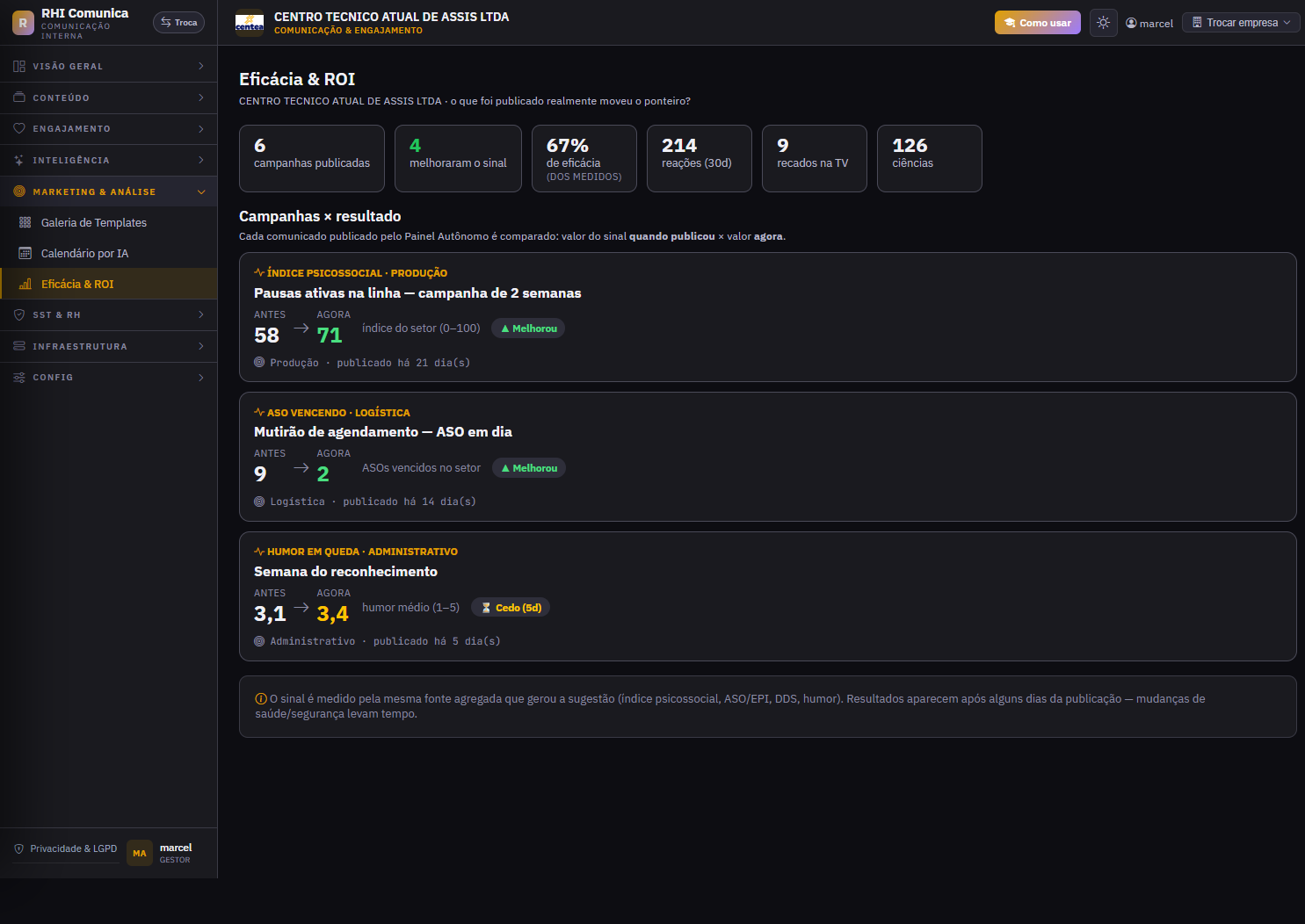Click the Calendário por IA calendar icon

pos(25,253)
